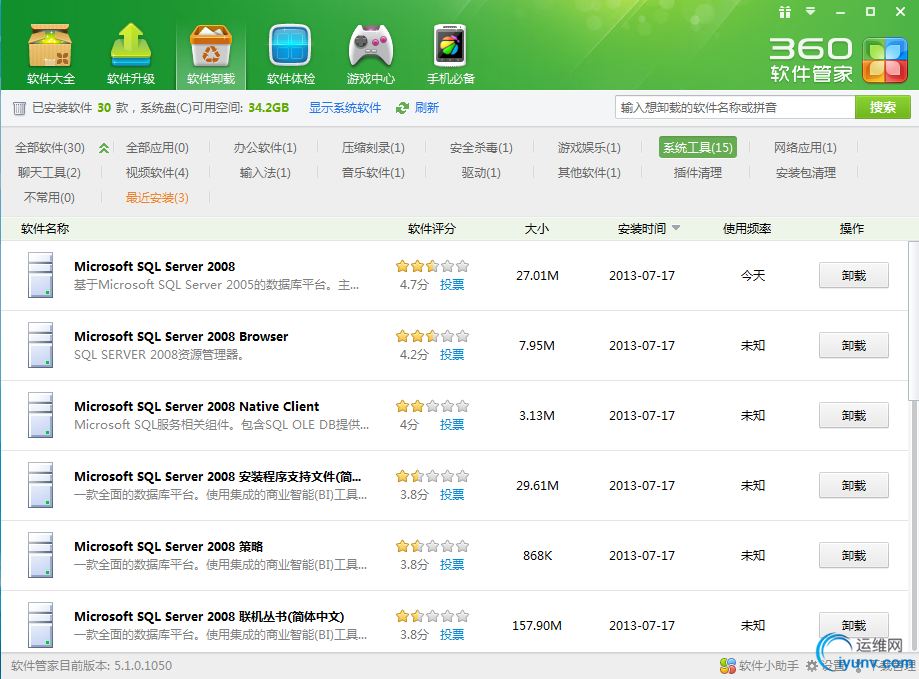Show 最近安装(3) recently installed

coord(157,198)
